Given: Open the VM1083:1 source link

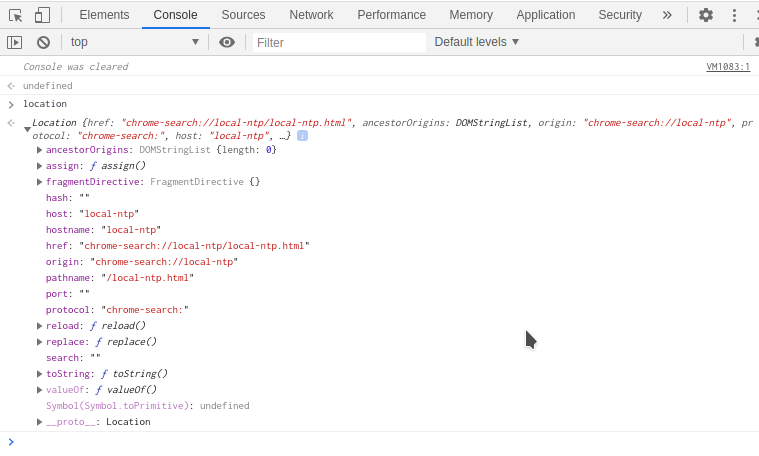Looking at the screenshot, I should (727, 67).
